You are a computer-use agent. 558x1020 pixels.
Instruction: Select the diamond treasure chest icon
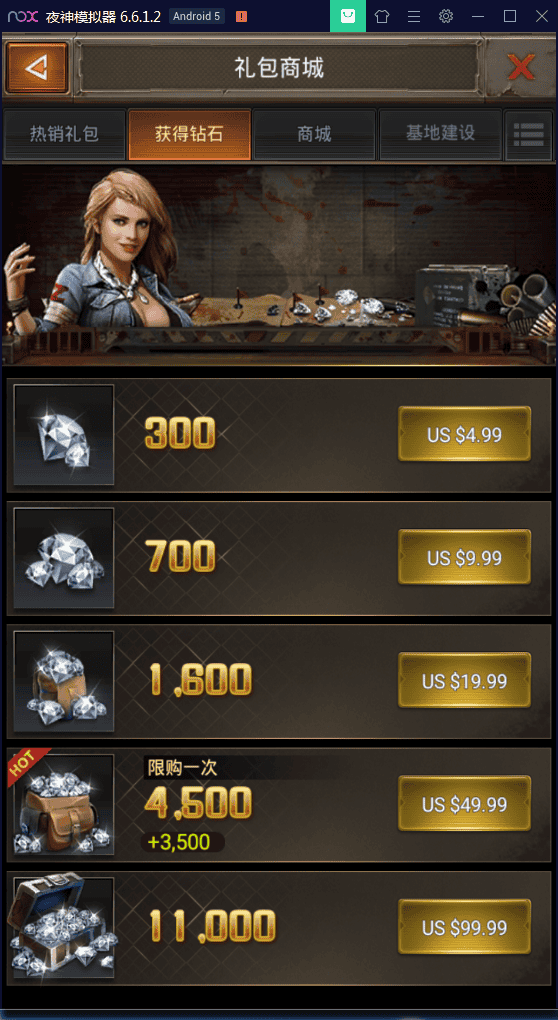coord(64,927)
